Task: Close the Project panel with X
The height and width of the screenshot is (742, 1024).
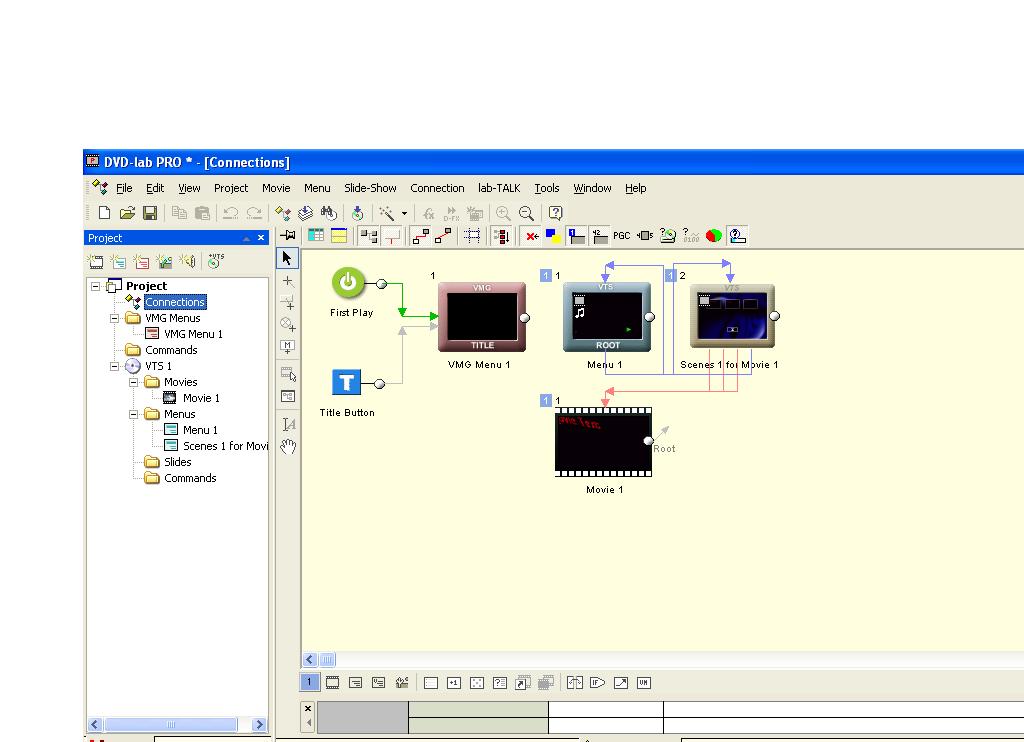Action: coord(261,238)
